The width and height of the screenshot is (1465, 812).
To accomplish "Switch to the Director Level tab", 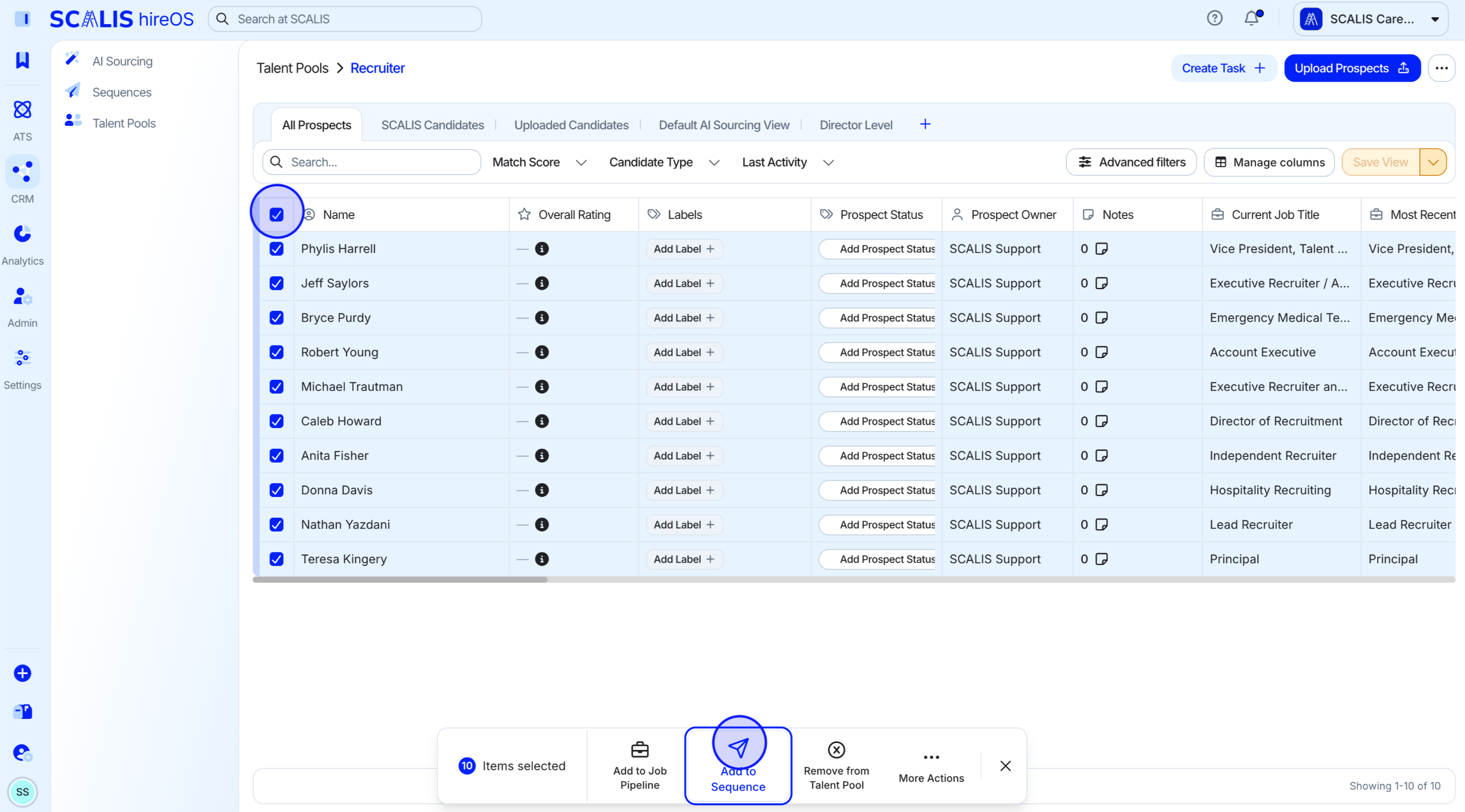I will (856, 125).
